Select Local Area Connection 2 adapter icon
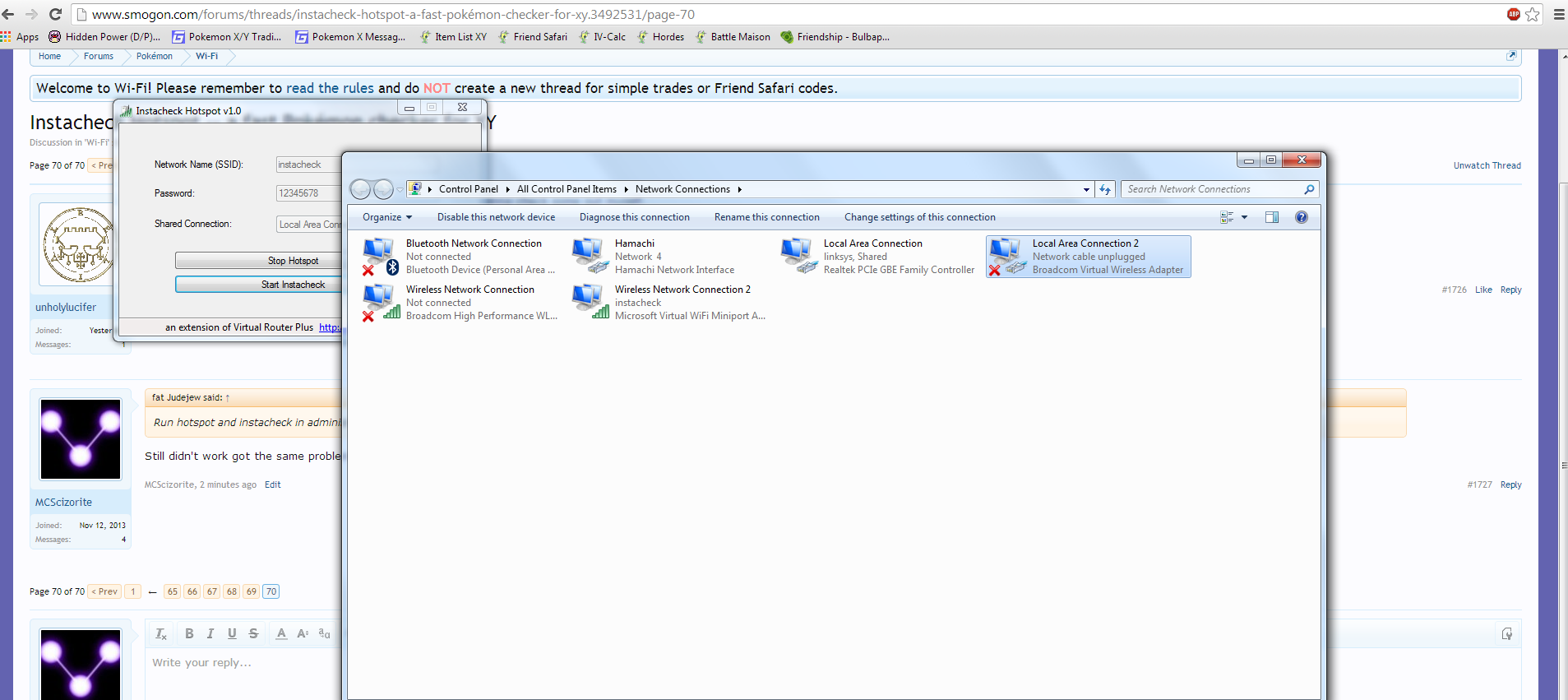Screen dimensions: 1568x700 1007,257
